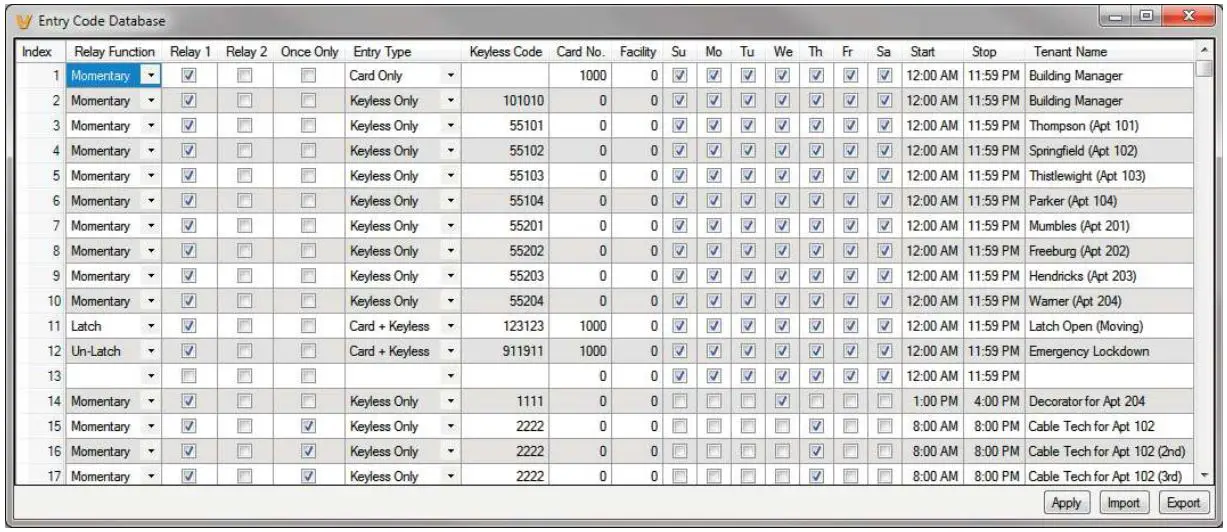Click Apply button

(x=1067, y=503)
